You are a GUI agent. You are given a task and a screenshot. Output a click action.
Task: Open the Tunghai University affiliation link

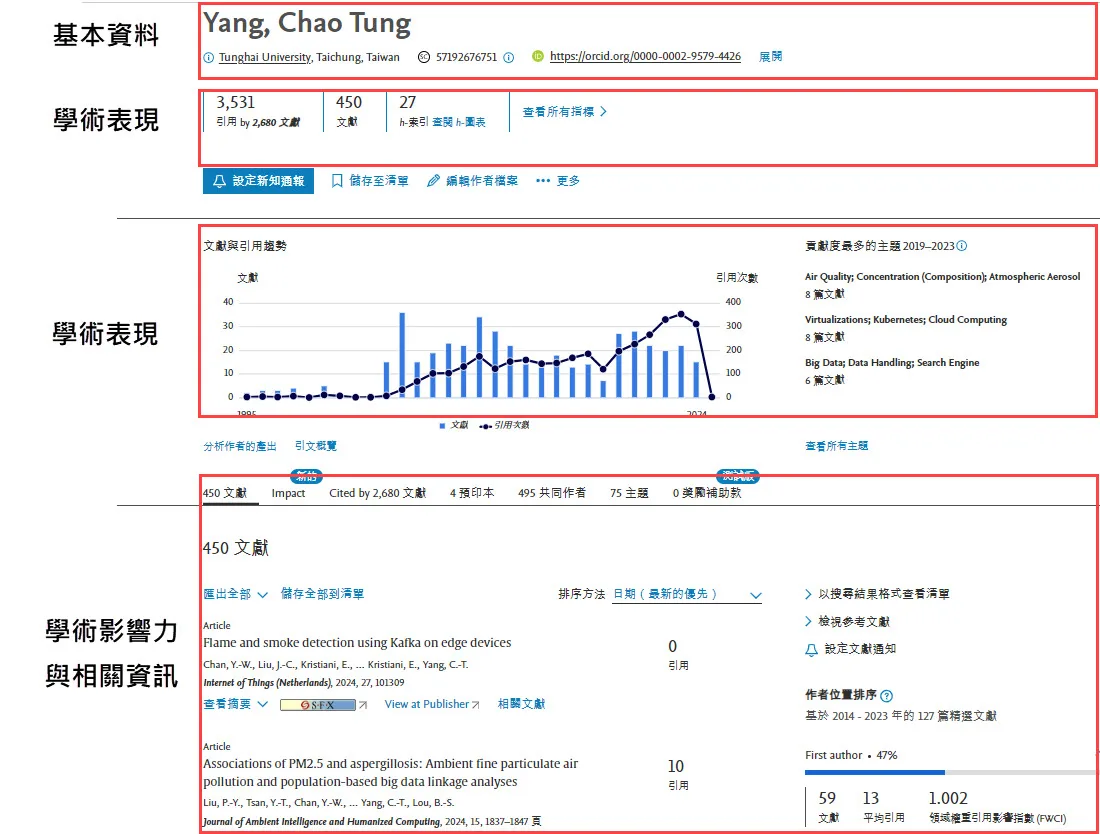[264, 58]
